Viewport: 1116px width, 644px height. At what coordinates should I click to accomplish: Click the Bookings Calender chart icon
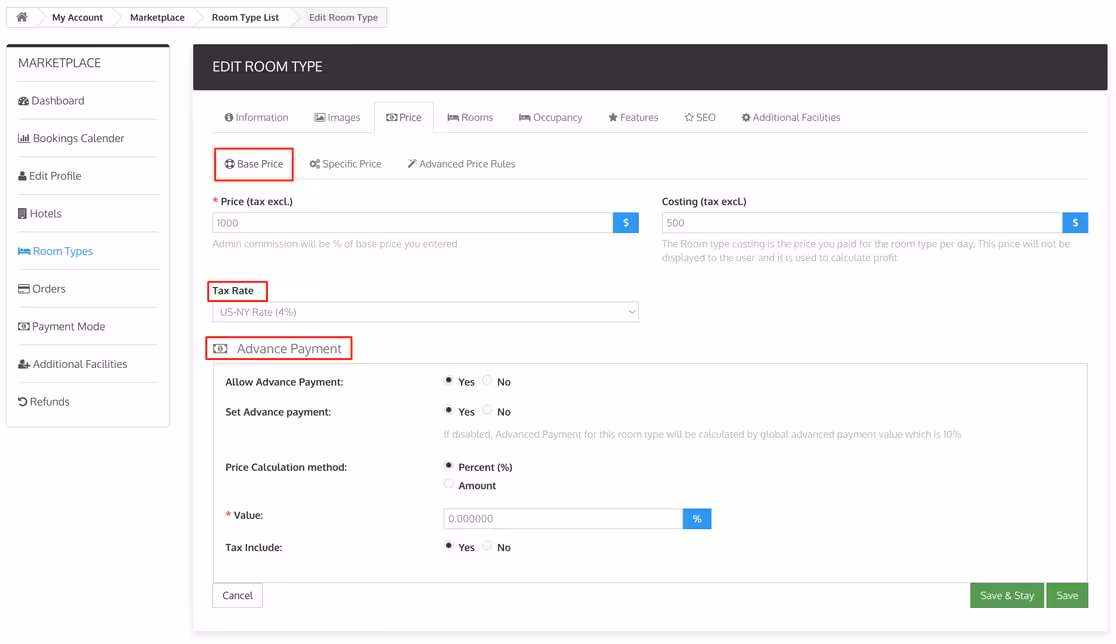[23, 138]
